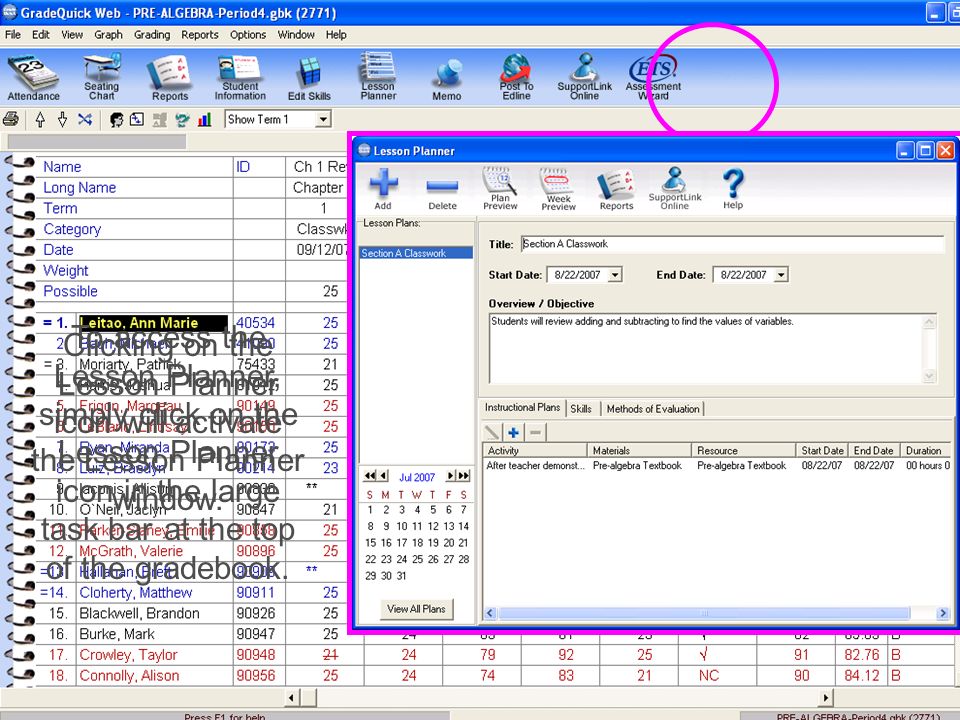Switch to Methods of Evaluation tab

click(x=653, y=409)
